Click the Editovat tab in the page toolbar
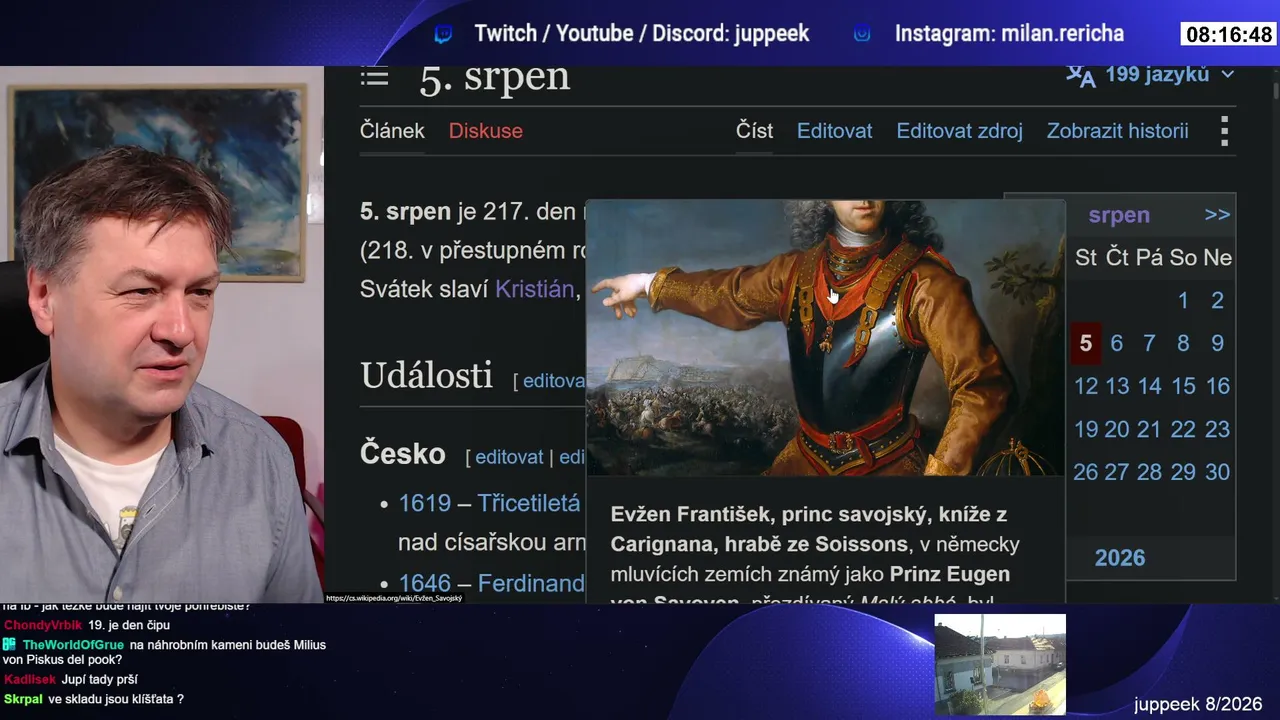This screenshot has height=720, width=1280. pyautogui.click(x=835, y=131)
